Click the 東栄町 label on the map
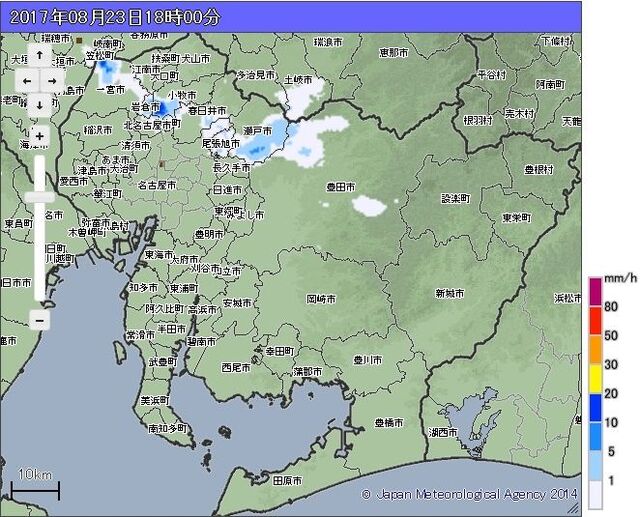This screenshot has width=640, height=517. pos(517,218)
